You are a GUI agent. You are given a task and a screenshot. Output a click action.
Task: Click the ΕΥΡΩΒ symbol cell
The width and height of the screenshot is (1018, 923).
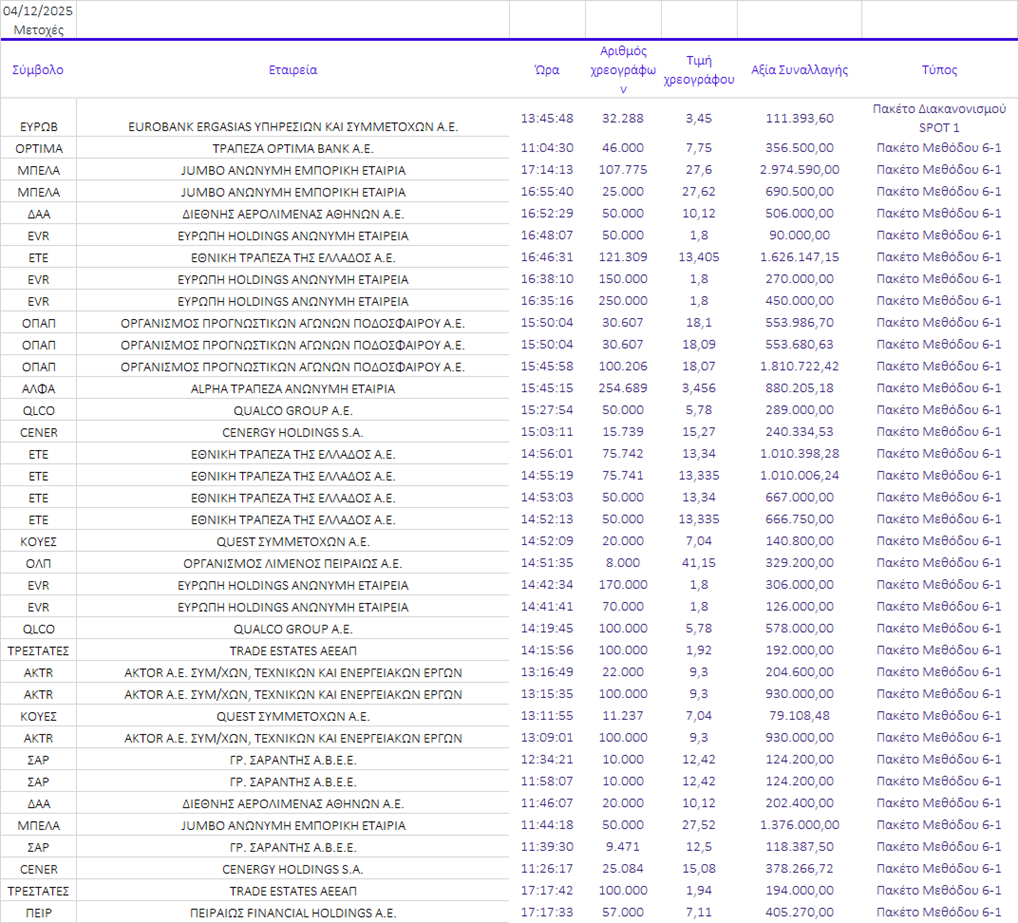pyautogui.click(x=38, y=127)
